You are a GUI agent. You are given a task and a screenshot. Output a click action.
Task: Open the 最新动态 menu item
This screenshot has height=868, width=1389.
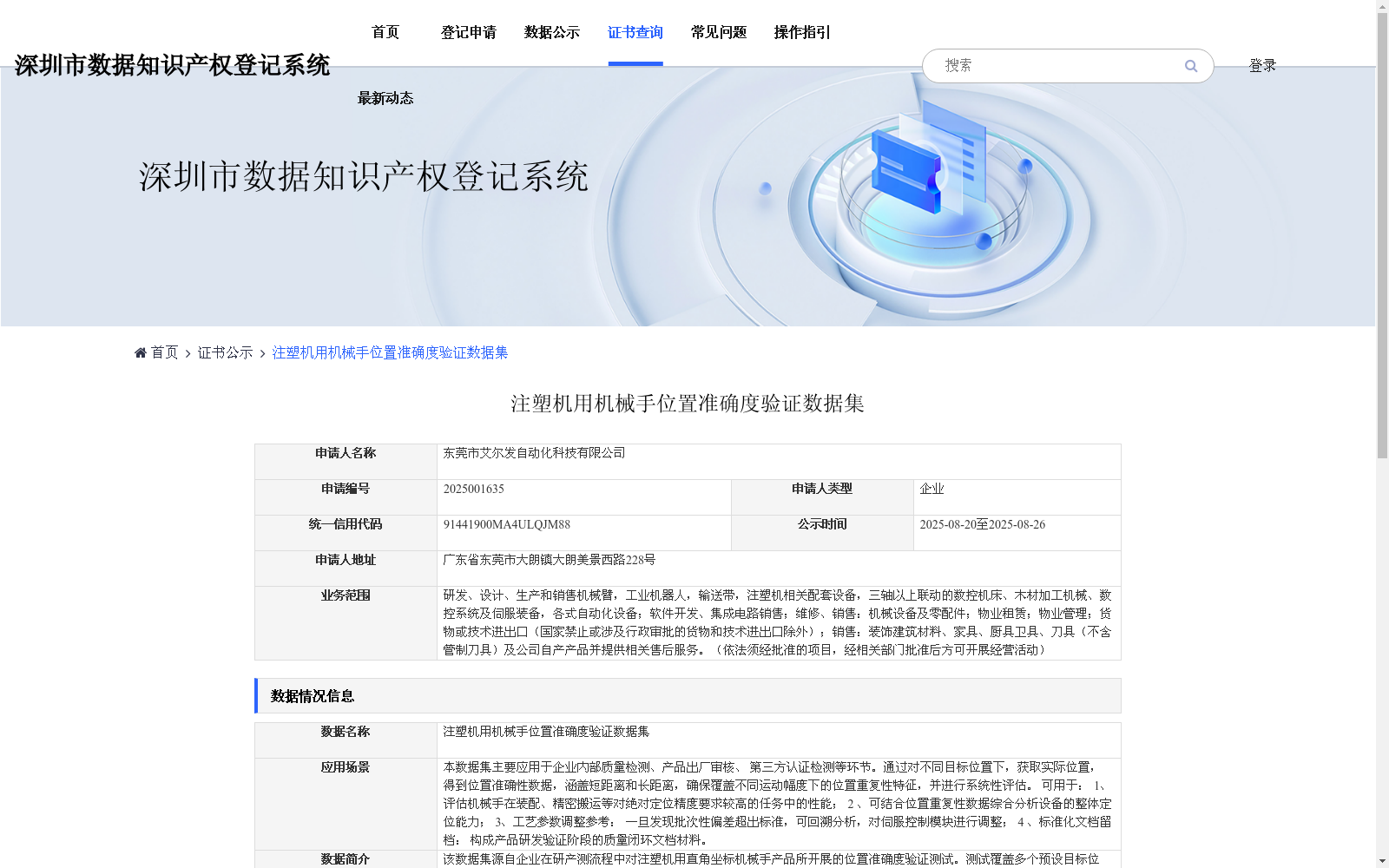pos(385,98)
